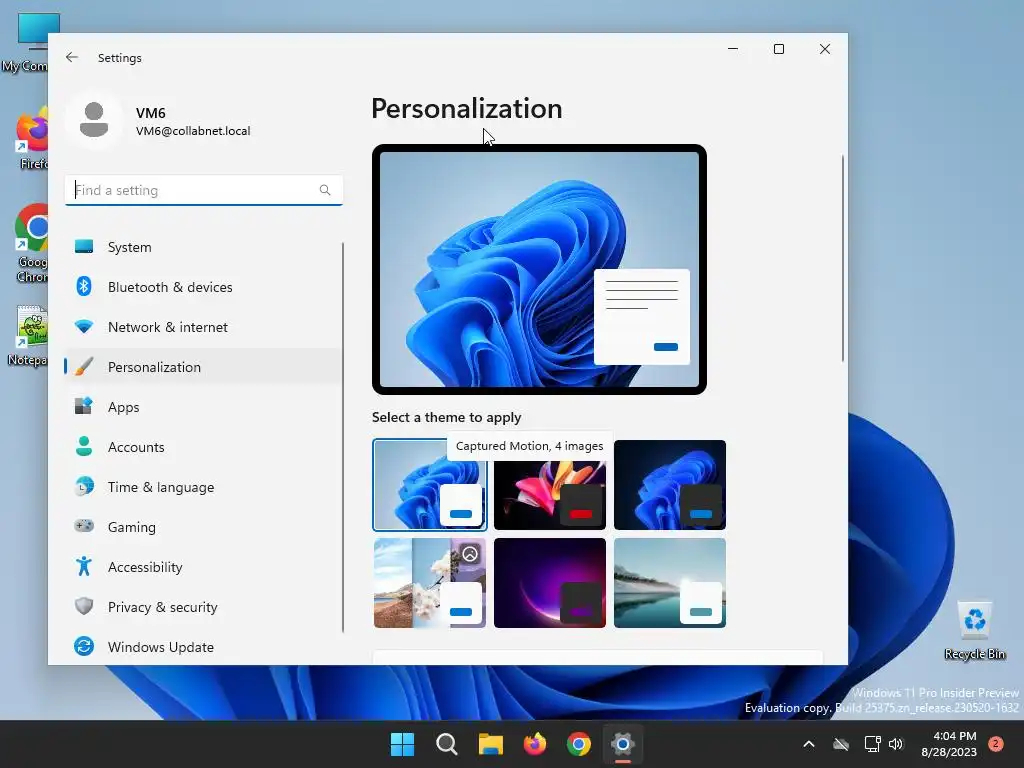The image size is (1024, 768).
Task: Open Network & internet settings
Action: (203, 327)
